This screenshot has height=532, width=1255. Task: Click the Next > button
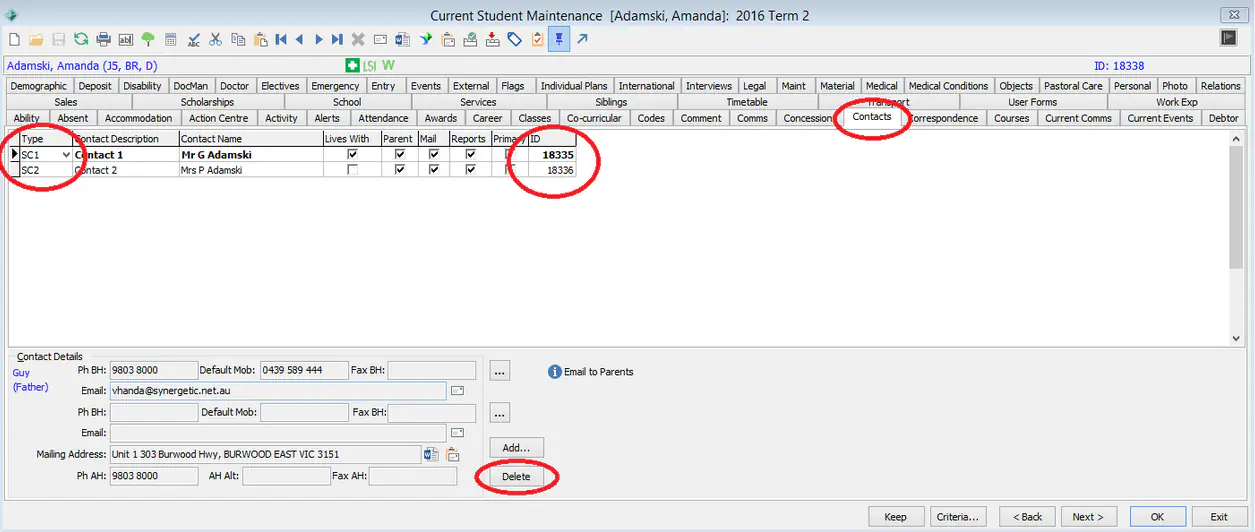pos(1088,517)
